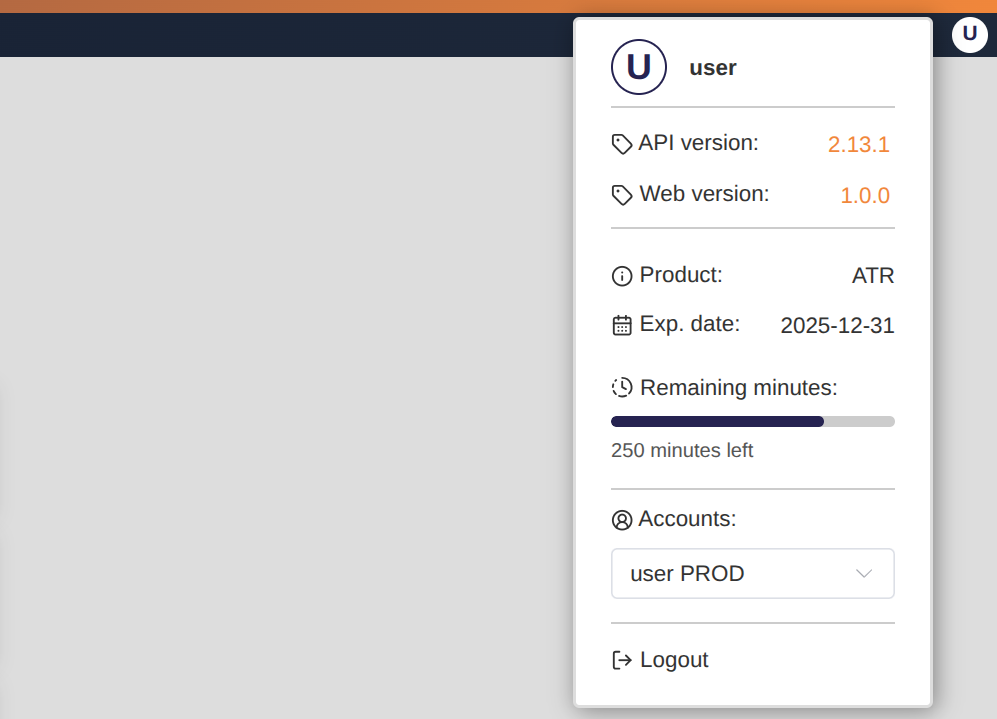Click the Logout menu entry
Image resolution: width=997 pixels, height=719 pixels.
[x=674, y=660]
